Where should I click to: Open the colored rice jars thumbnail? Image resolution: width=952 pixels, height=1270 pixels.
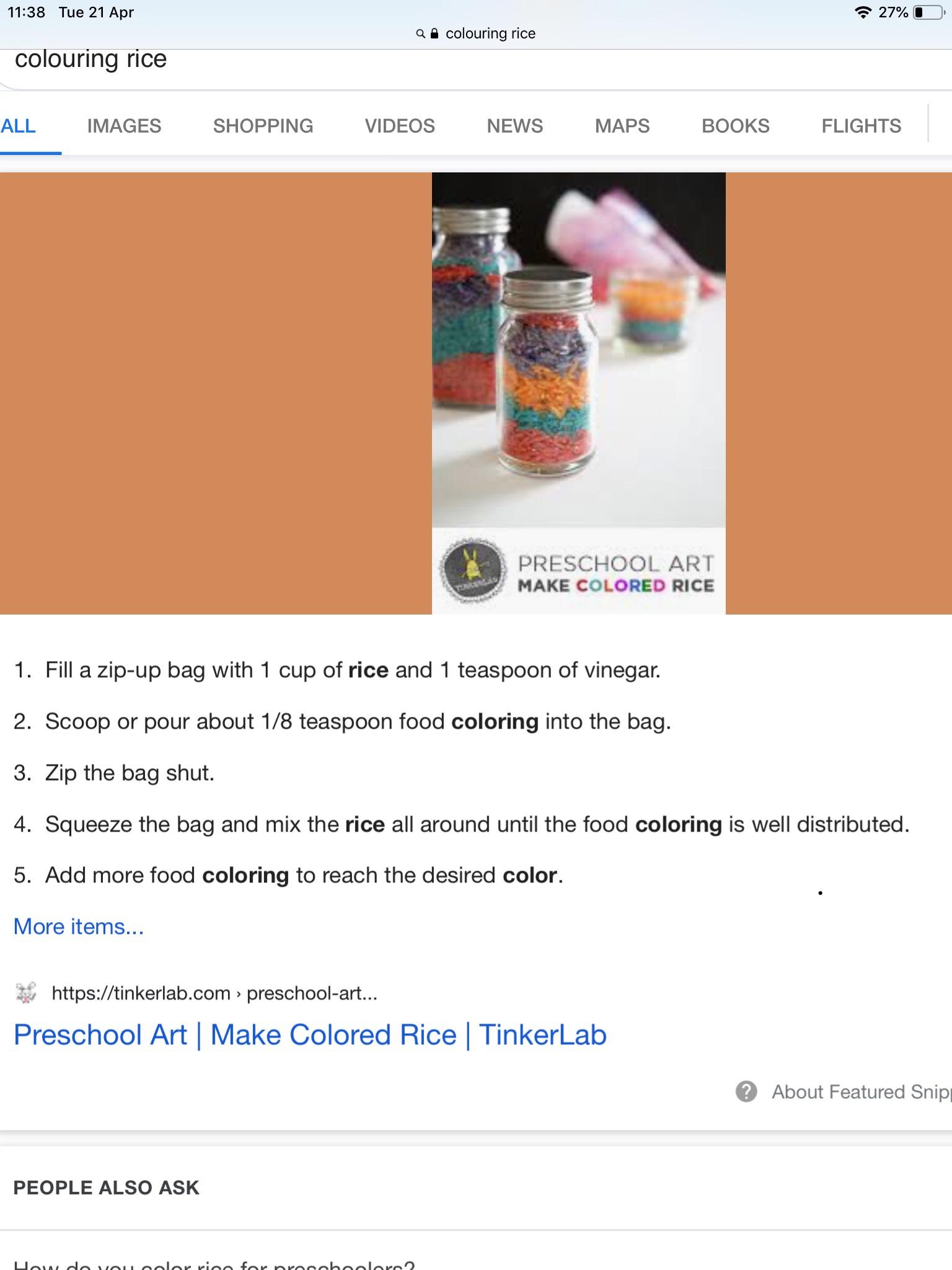tap(578, 393)
